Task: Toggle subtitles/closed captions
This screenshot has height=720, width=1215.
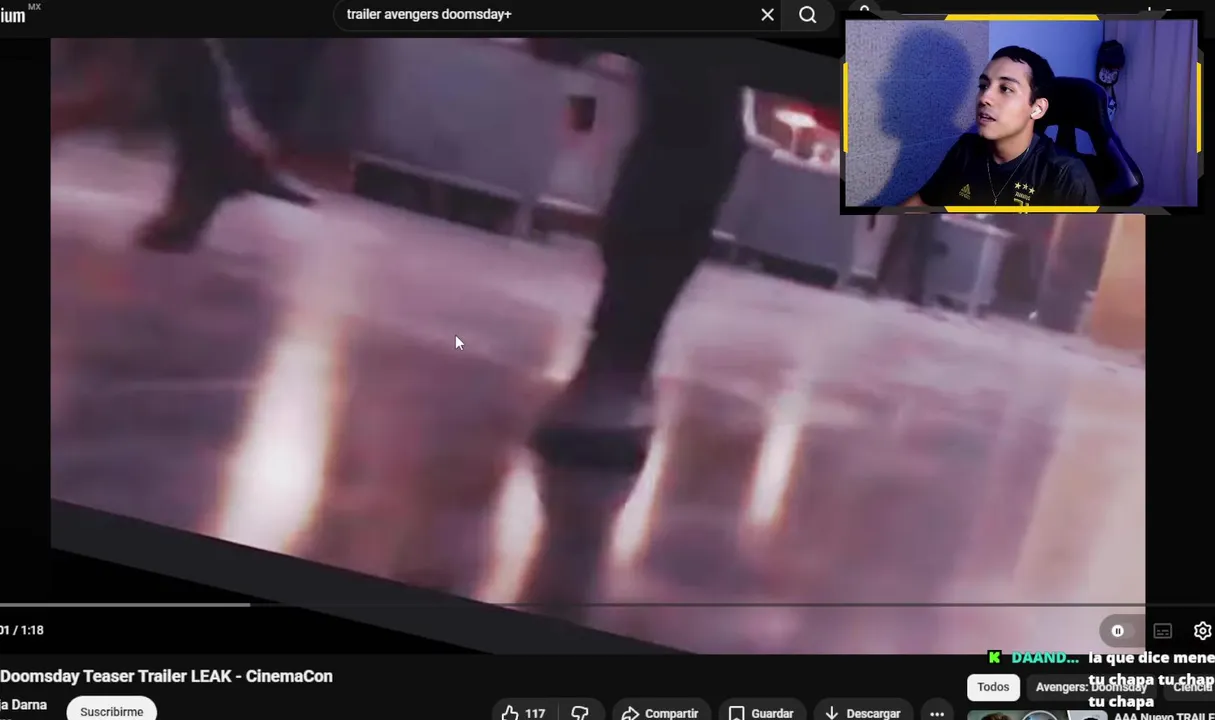Action: coord(1162,631)
